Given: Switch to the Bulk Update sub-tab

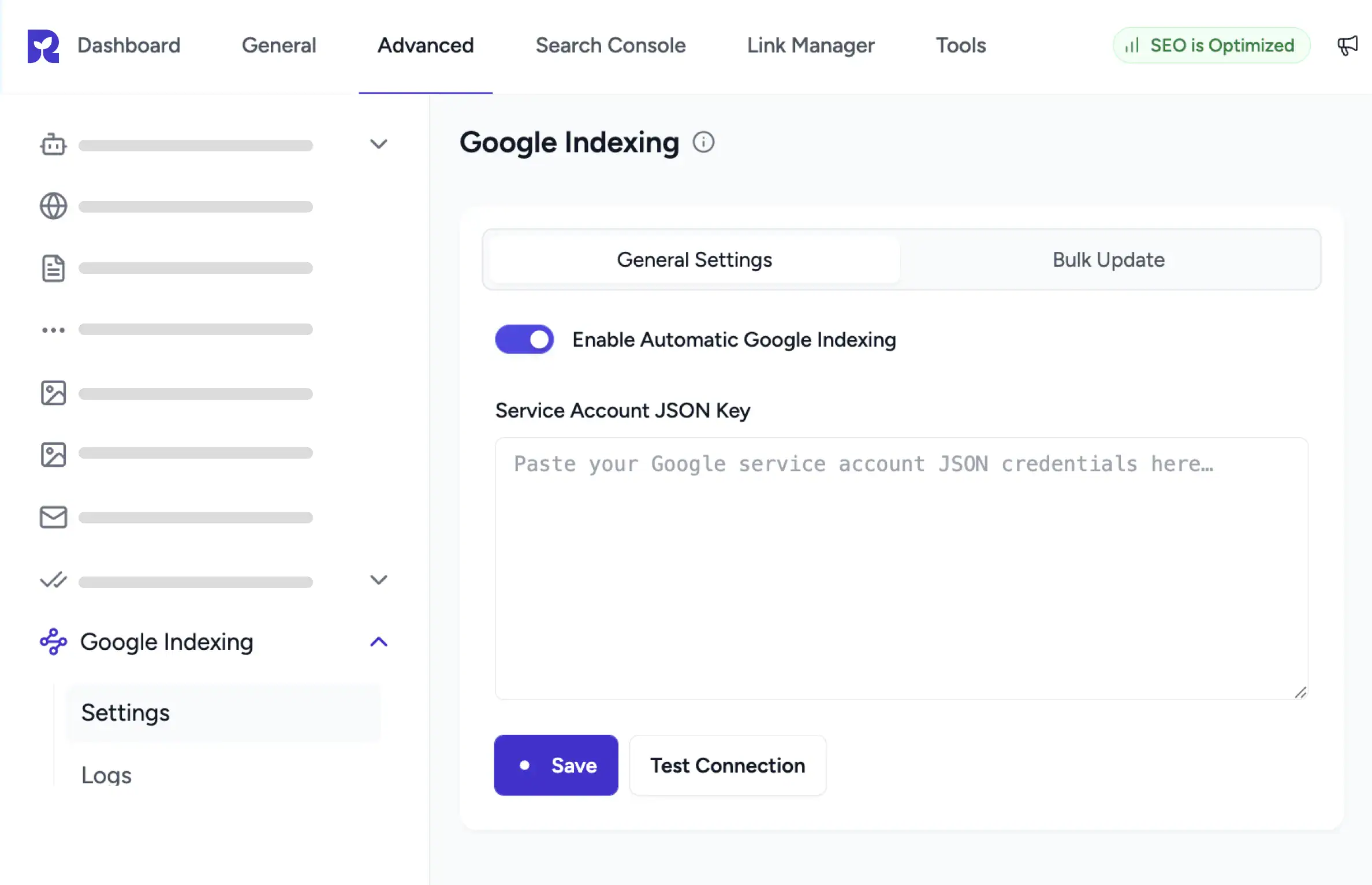Looking at the screenshot, I should click(1108, 259).
